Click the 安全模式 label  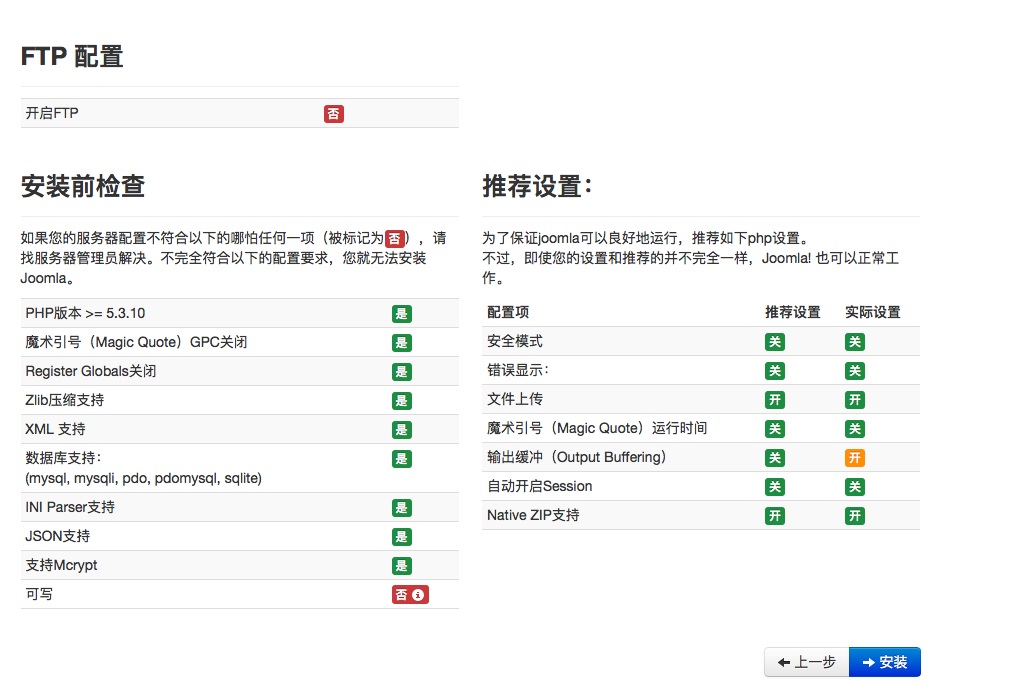(515, 342)
